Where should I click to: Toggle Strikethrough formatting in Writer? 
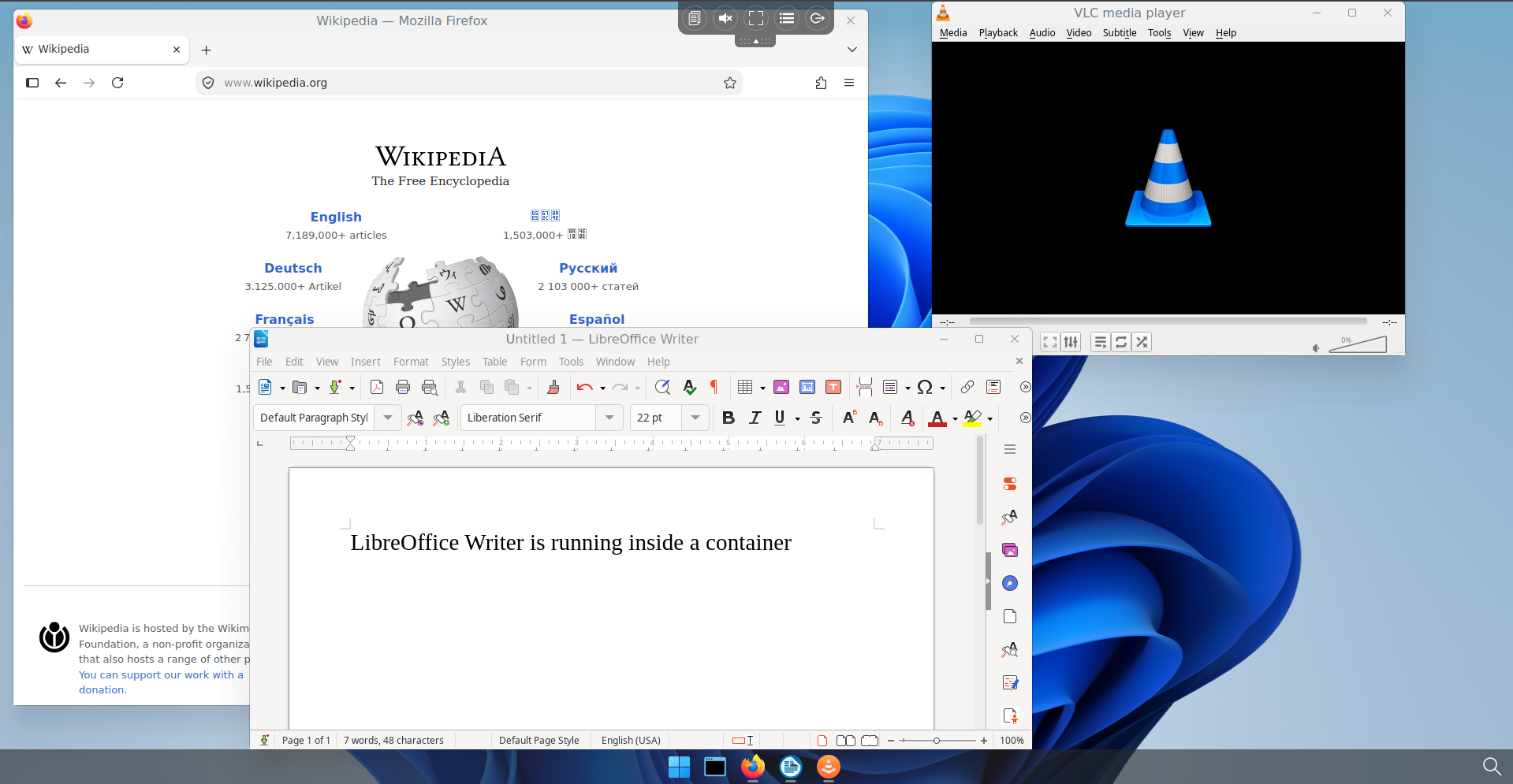(816, 418)
